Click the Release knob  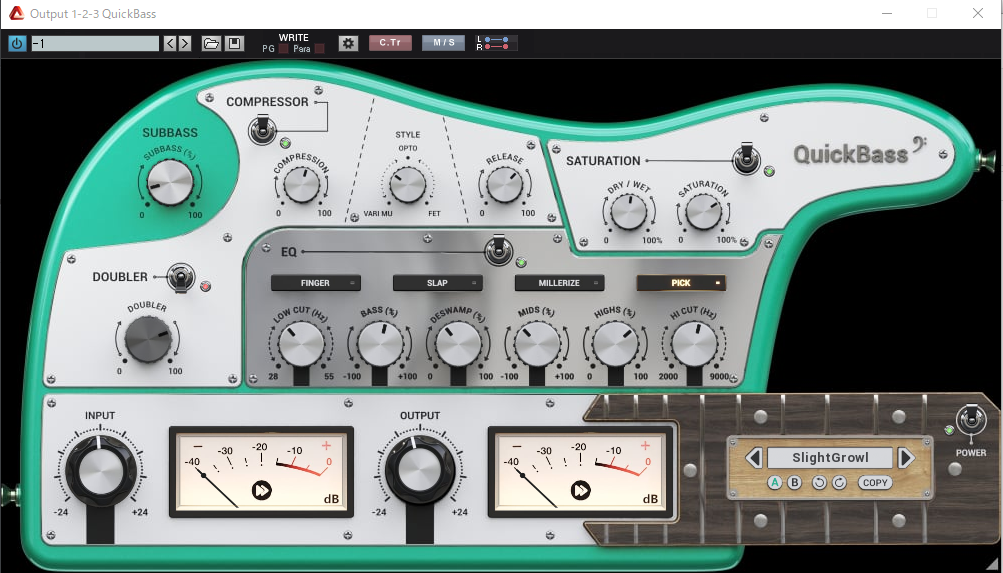point(505,185)
